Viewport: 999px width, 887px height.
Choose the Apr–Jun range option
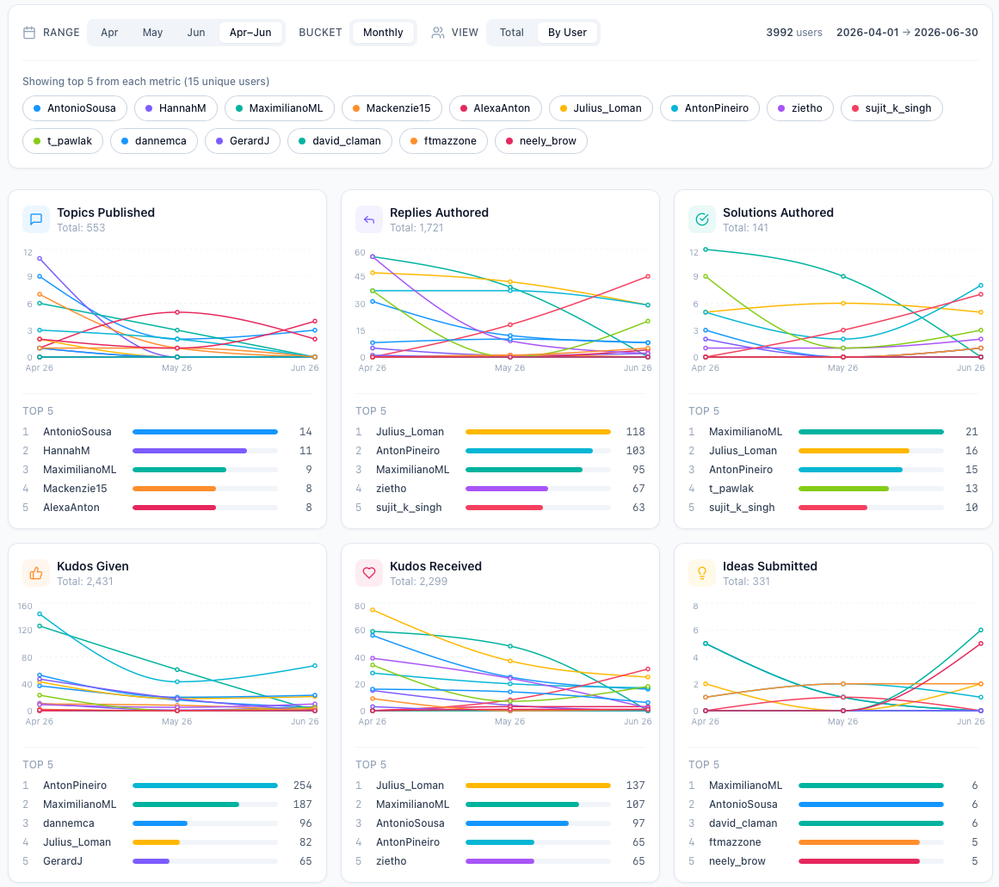250,32
